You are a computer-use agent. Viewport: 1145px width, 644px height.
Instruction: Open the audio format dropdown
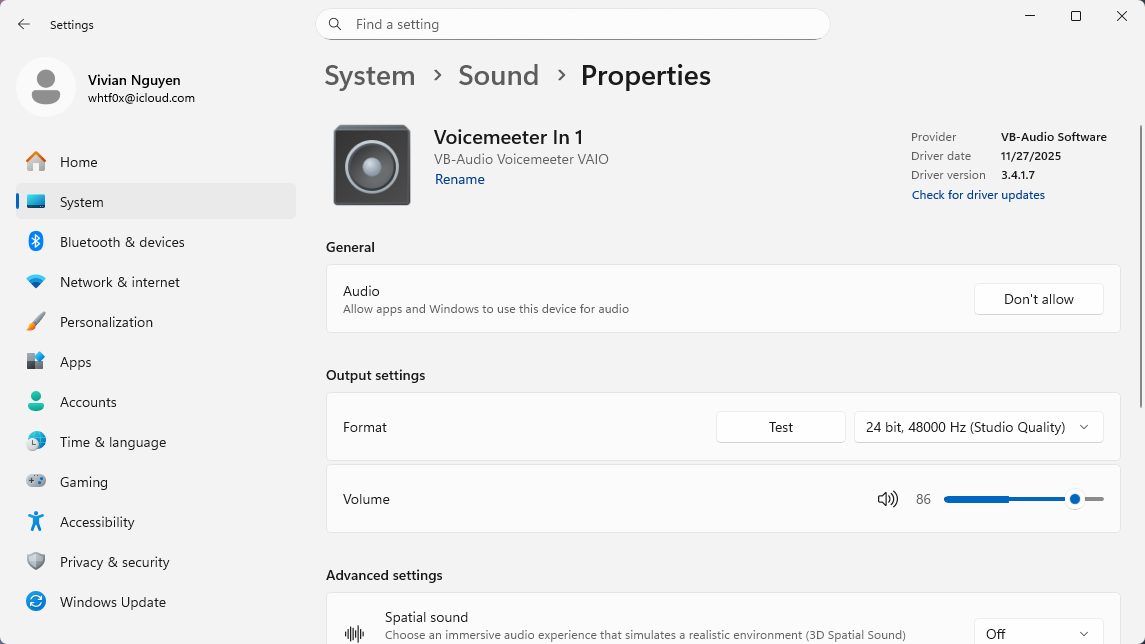coord(978,427)
